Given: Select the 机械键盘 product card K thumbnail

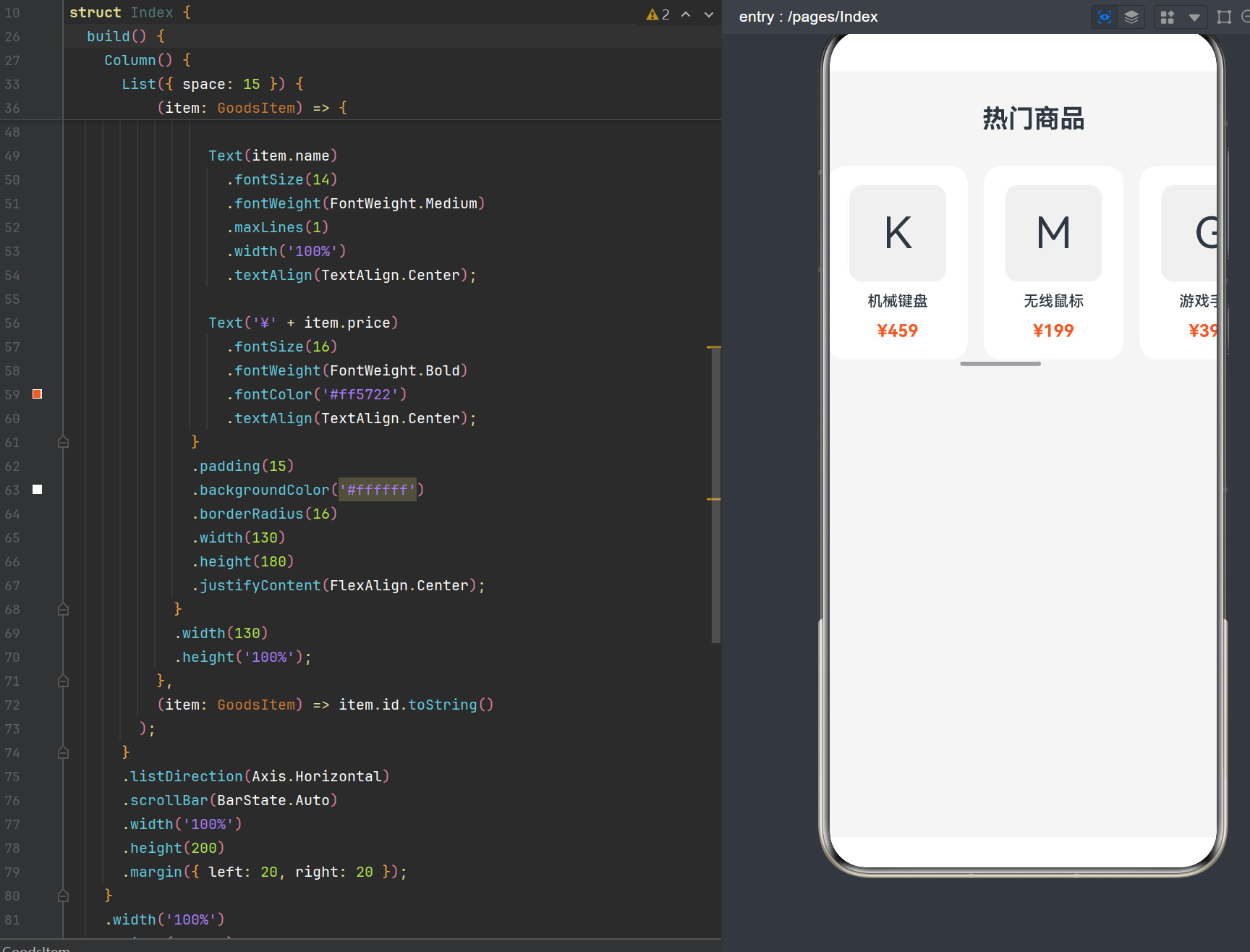Looking at the screenshot, I should pyautogui.click(x=898, y=233).
